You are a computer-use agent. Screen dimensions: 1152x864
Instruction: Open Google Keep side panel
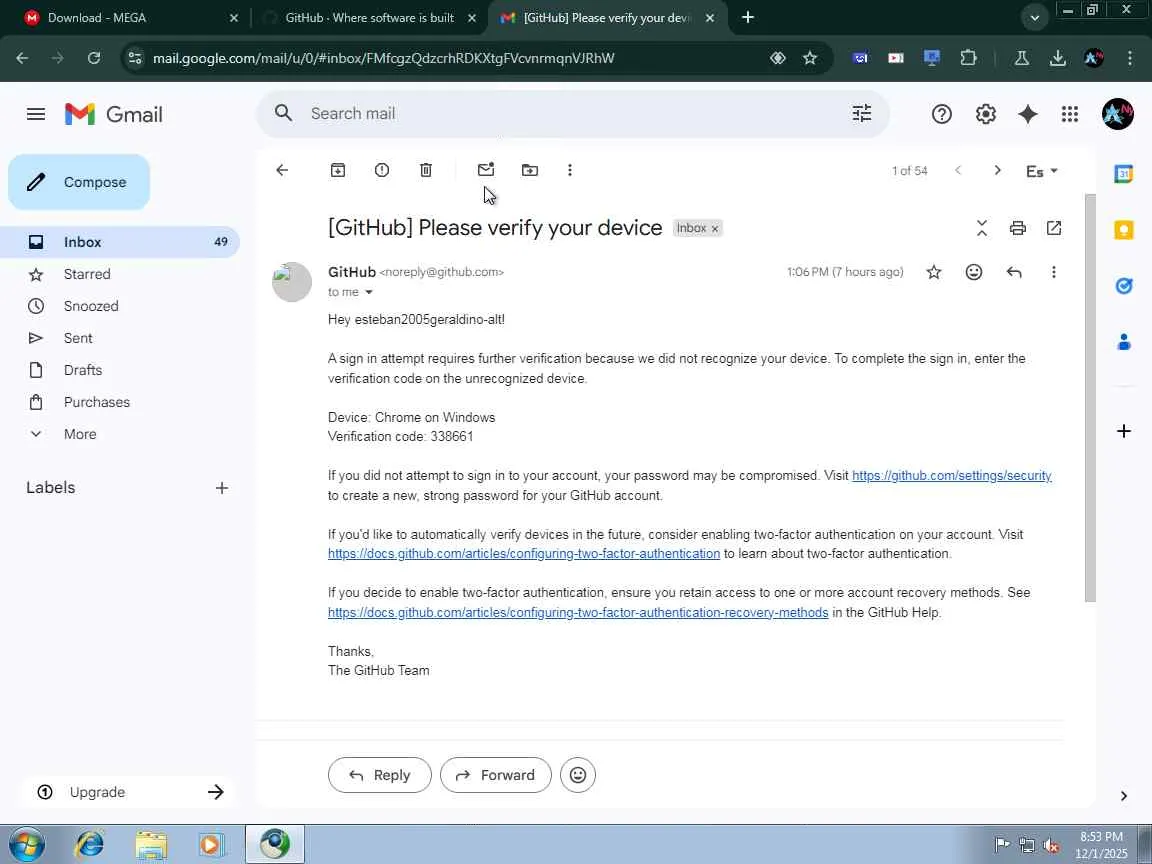point(1123,230)
